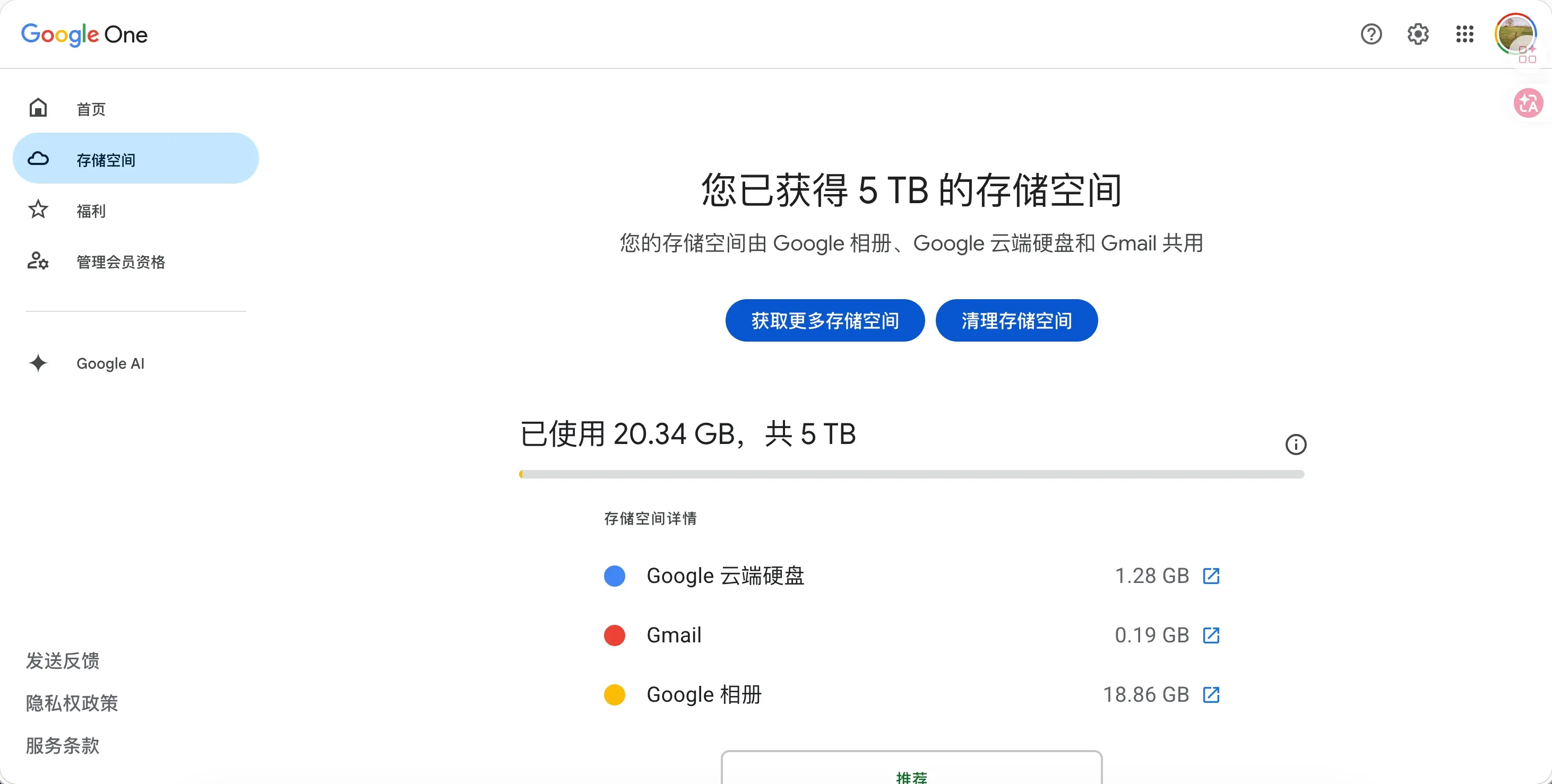
Task: Open Google 相册 external link icon
Action: [1211, 694]
